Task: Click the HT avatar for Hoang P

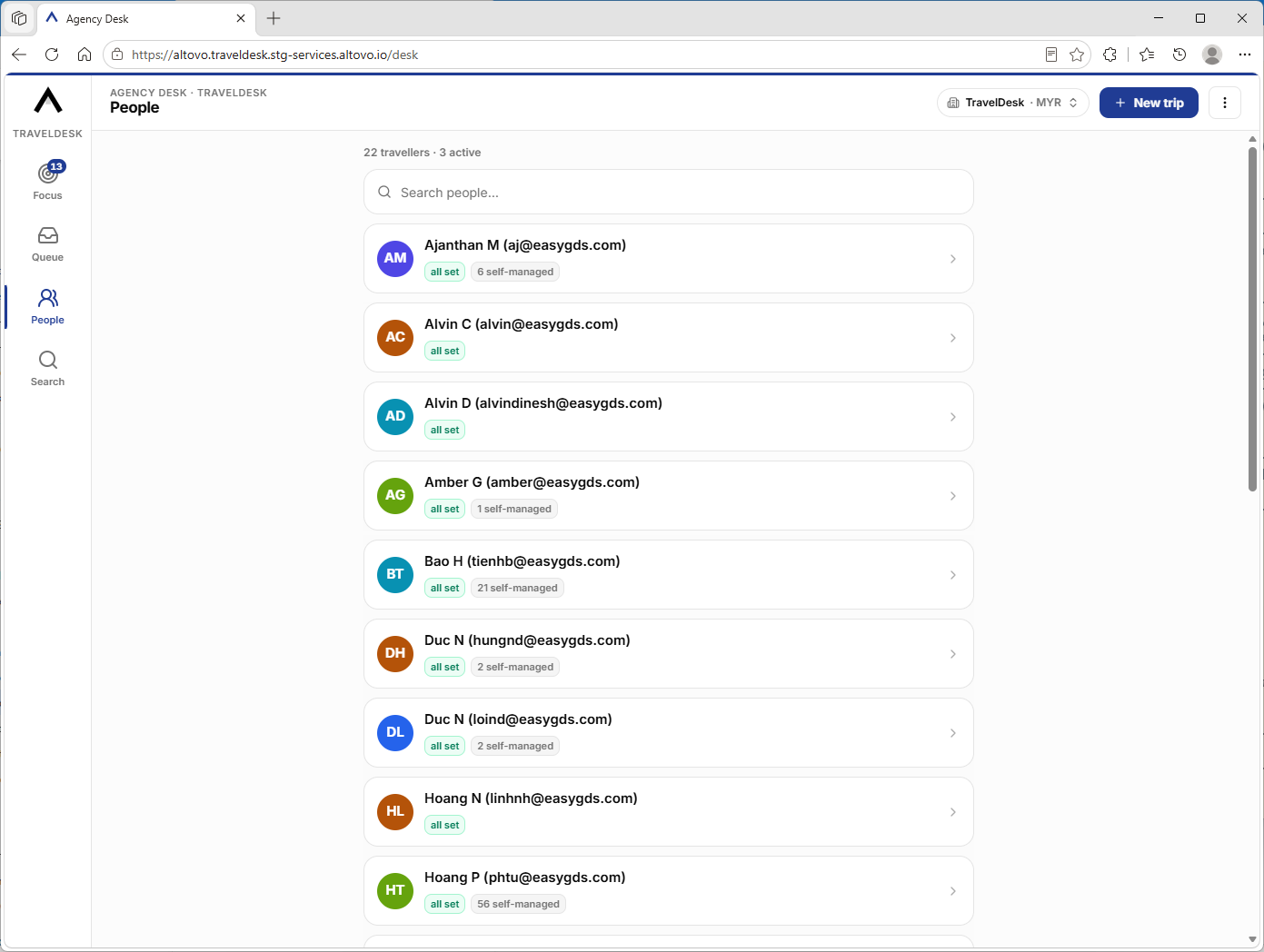Action: [x=395, y=890]
